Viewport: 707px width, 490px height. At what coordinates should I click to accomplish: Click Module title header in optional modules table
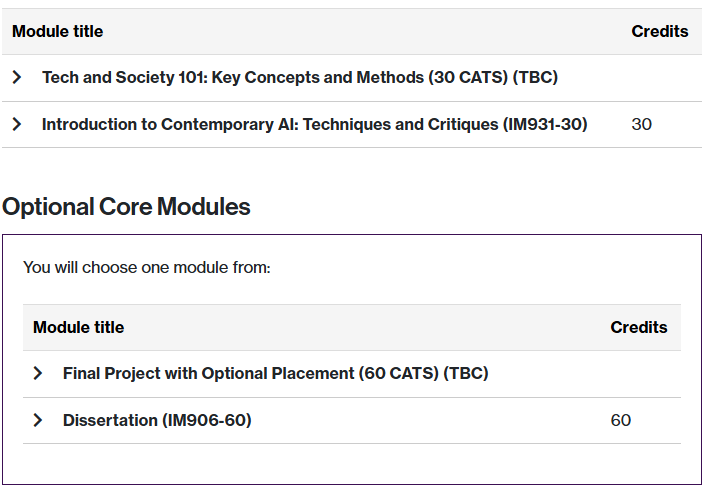coord(79,328)
